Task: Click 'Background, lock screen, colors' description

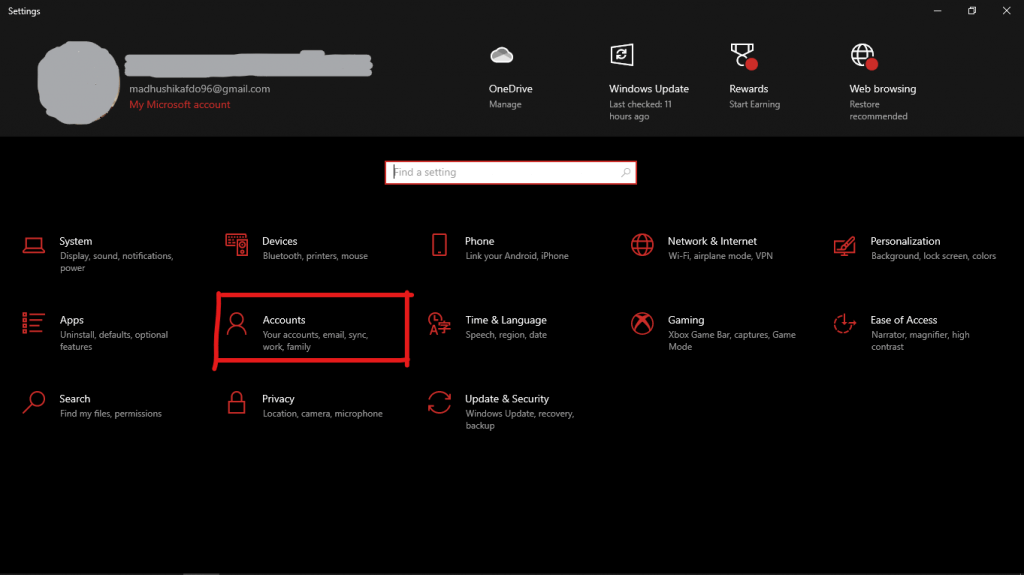Action: pyautogui.click(x=933, y=256)
